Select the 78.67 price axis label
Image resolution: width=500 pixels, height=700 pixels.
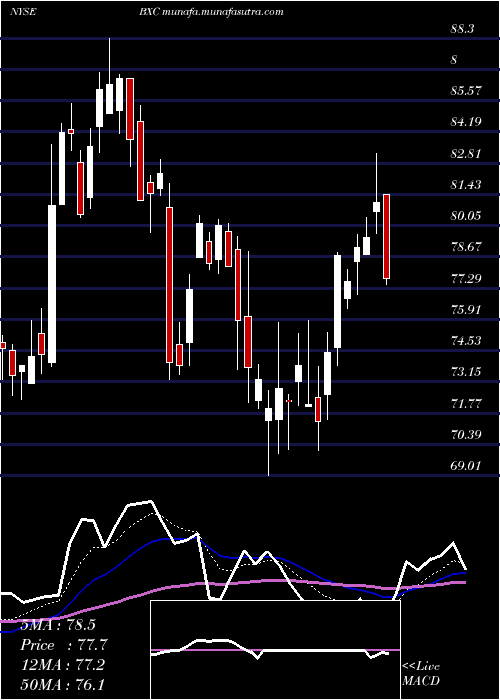pos(466,246)
